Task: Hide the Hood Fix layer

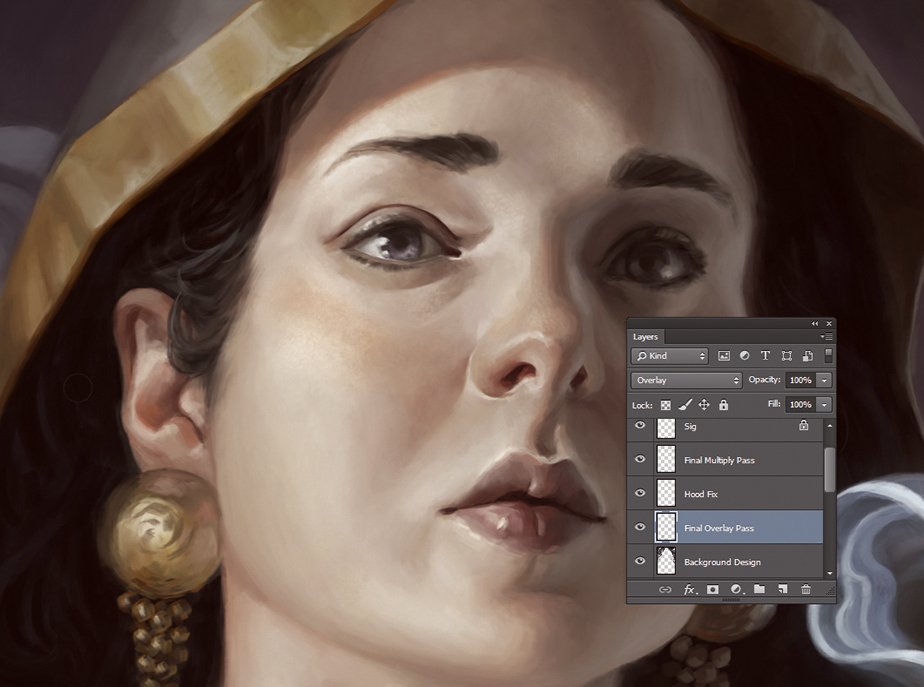Action: (x=640, y=494)
